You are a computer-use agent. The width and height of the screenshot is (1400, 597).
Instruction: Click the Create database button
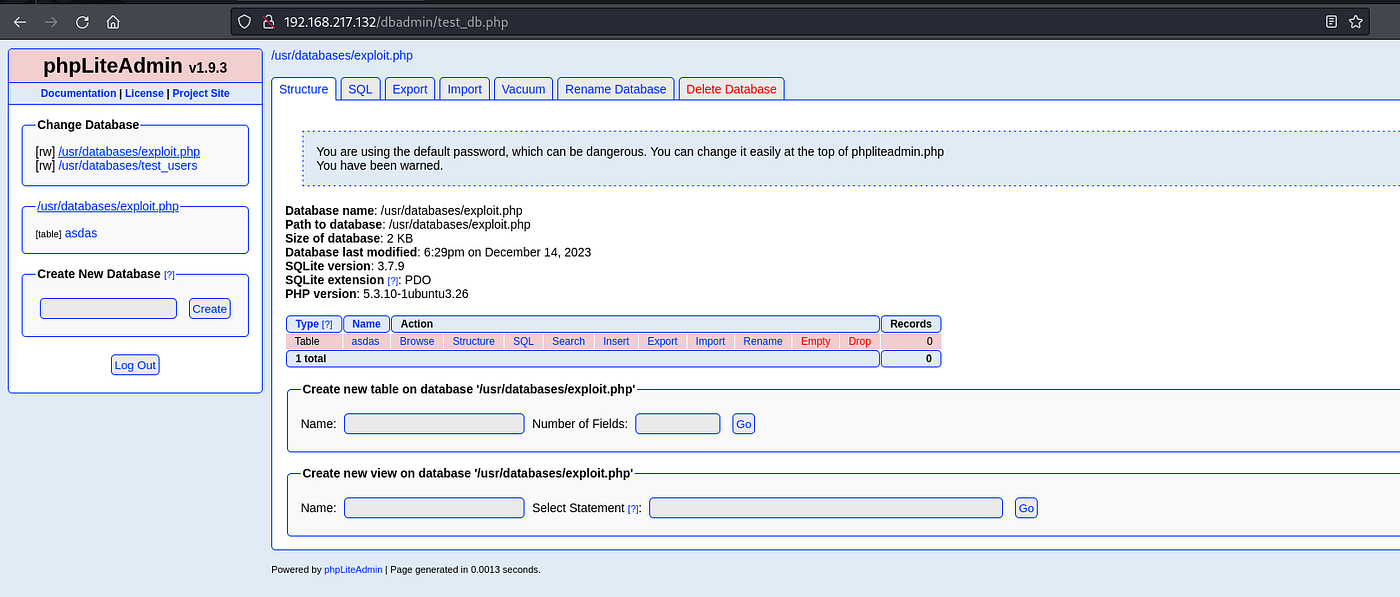(210, 309)
